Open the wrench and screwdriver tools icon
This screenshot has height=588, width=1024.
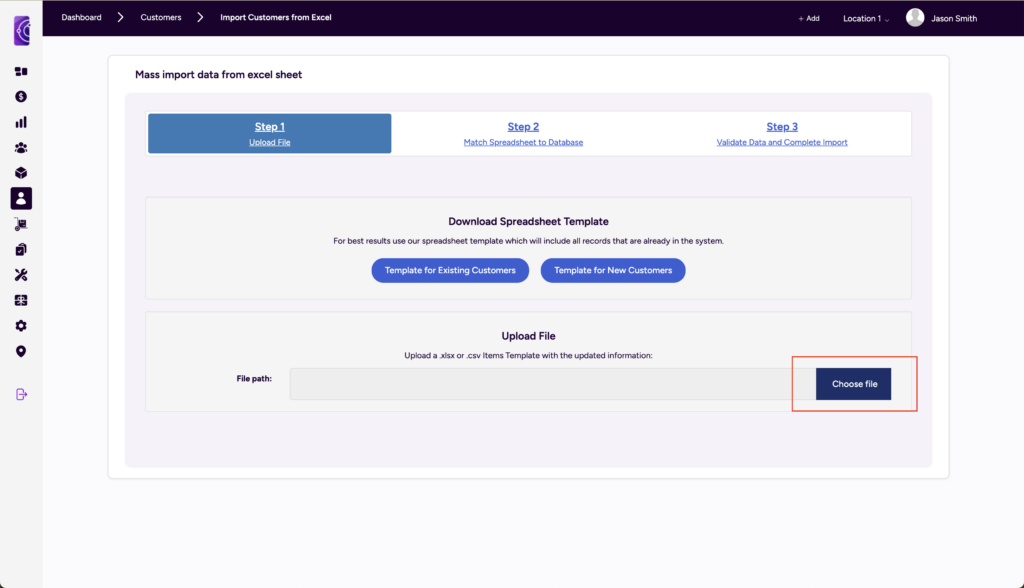click(21, 275)
